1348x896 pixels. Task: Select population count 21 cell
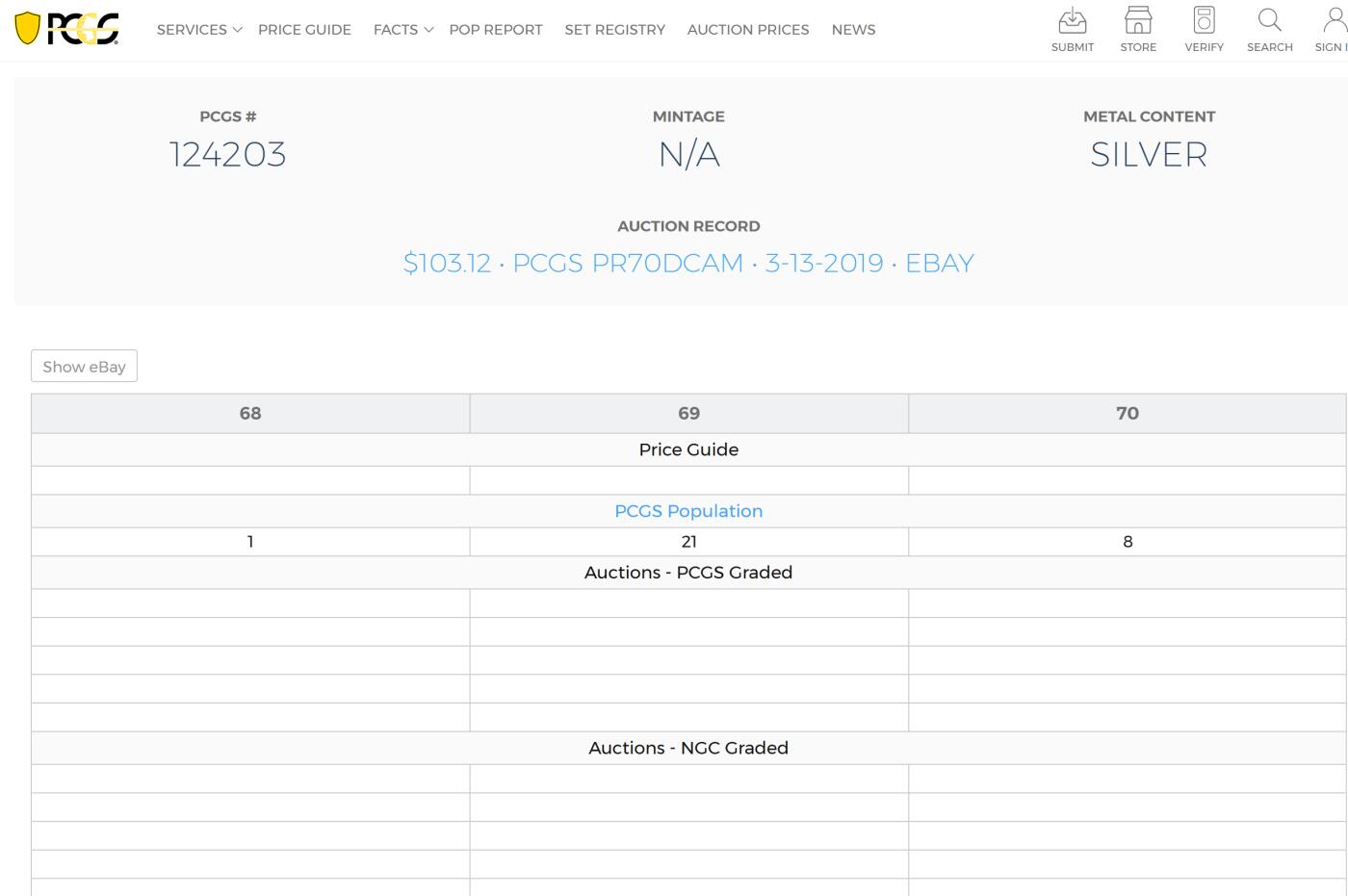pos(688,542)
